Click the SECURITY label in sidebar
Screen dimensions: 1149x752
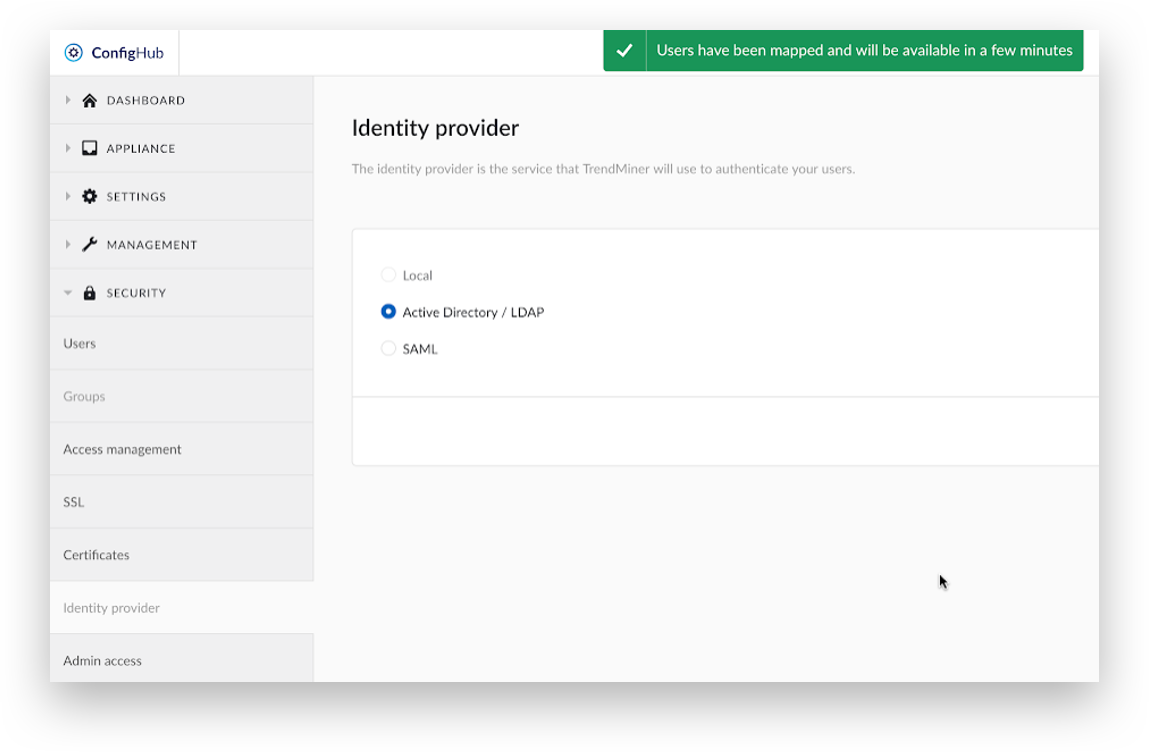136,292
